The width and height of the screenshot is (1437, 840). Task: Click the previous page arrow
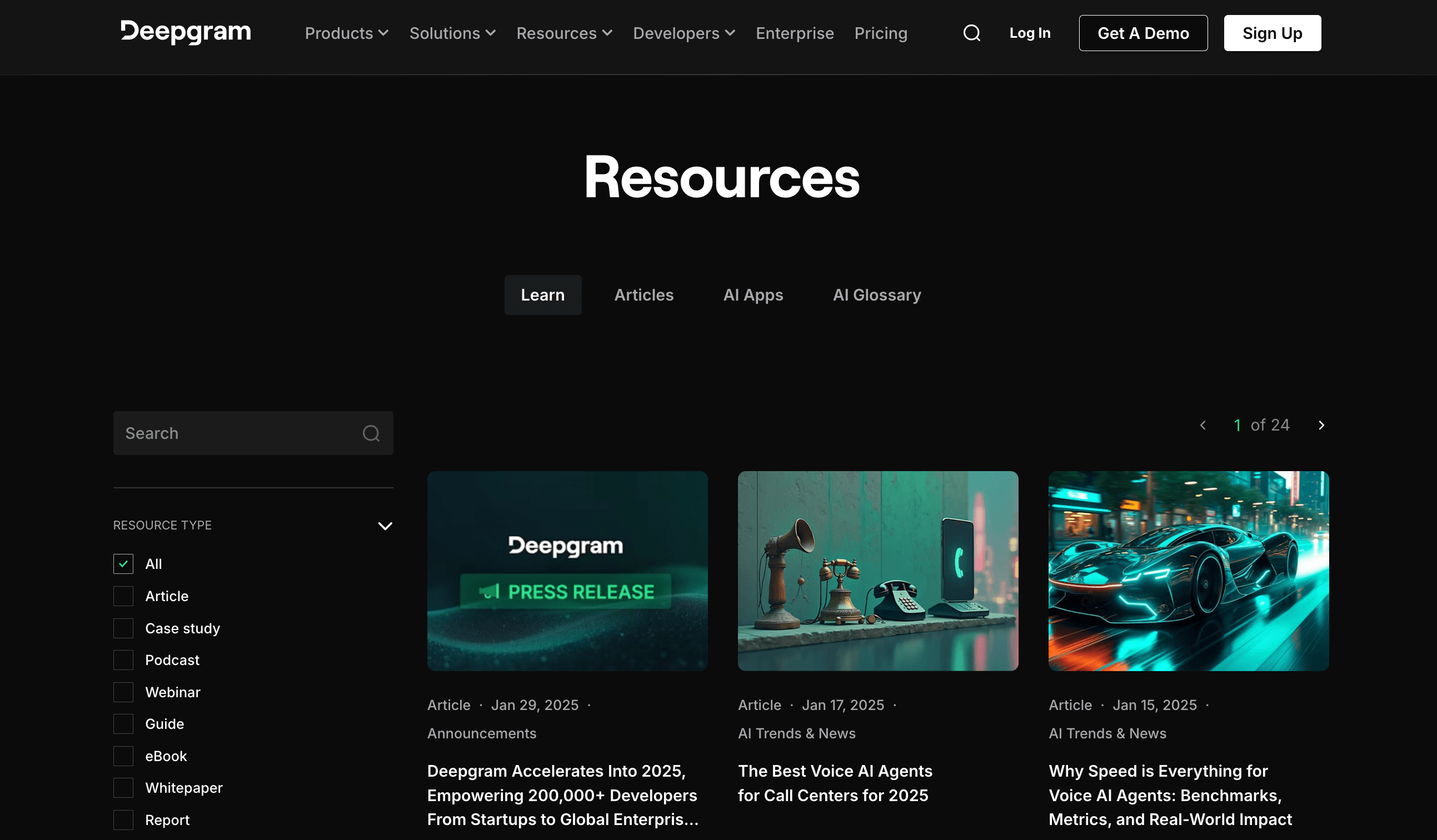click(x=1203, y=425)
